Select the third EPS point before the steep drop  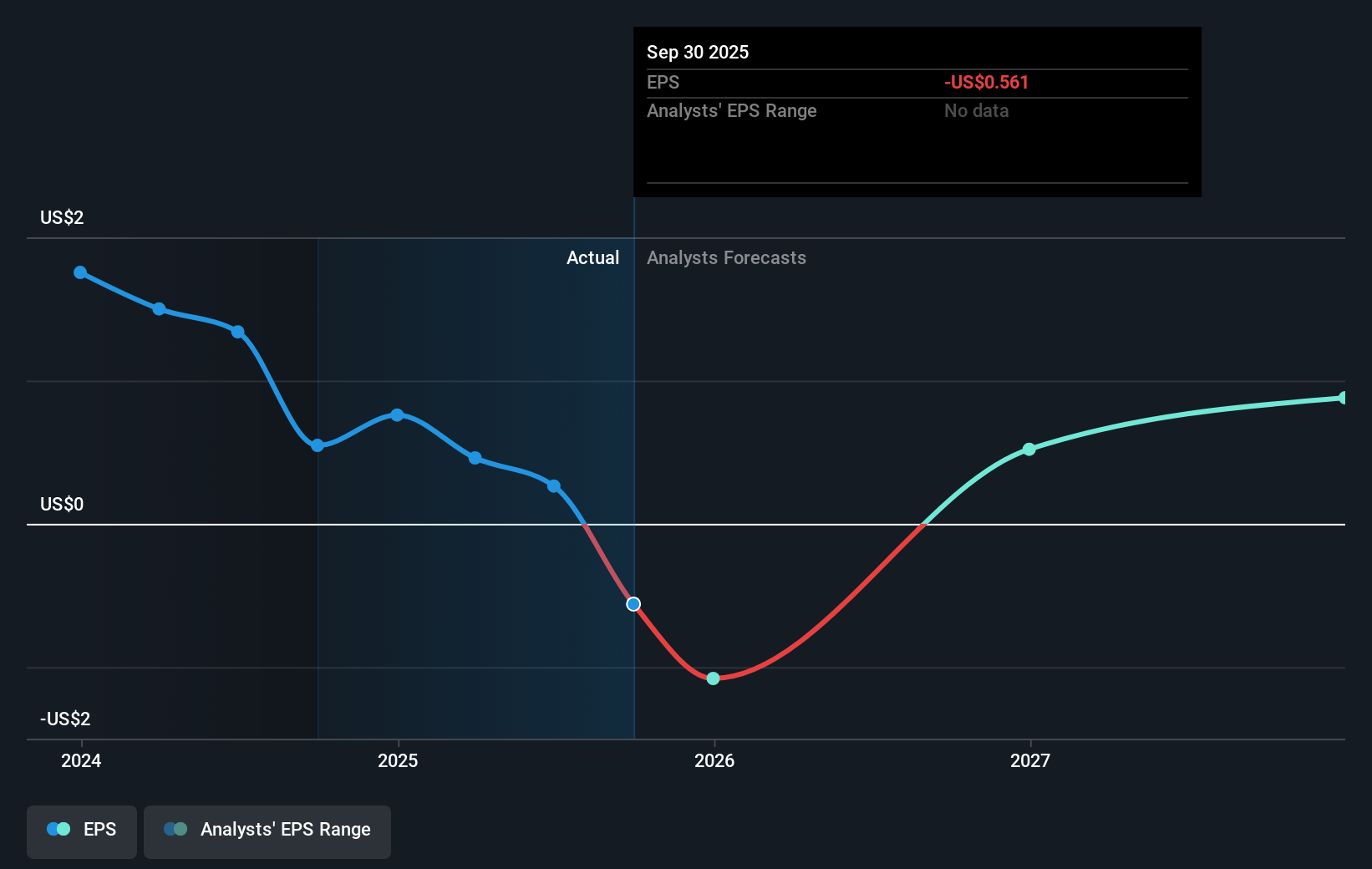[237, 332]
